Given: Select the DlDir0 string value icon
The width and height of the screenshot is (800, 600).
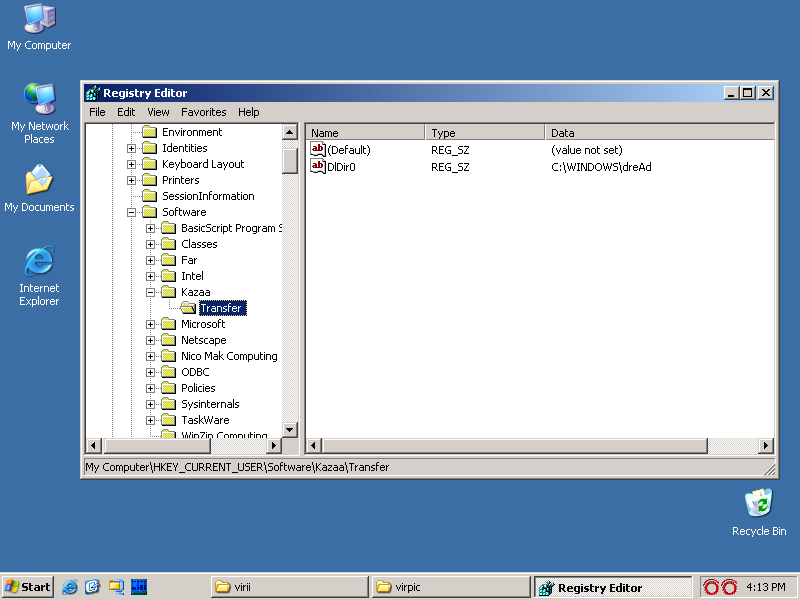Looking at the screenshot, I should coord(317,166).
